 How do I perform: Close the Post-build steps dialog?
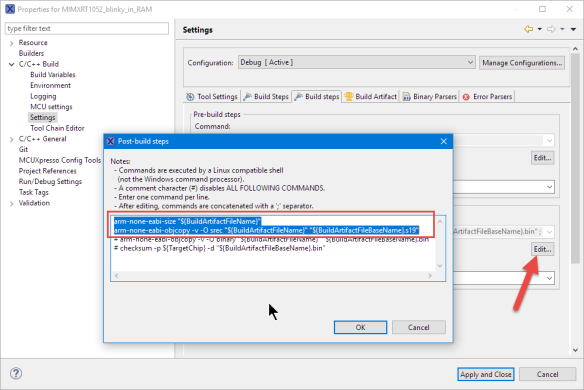444,141
